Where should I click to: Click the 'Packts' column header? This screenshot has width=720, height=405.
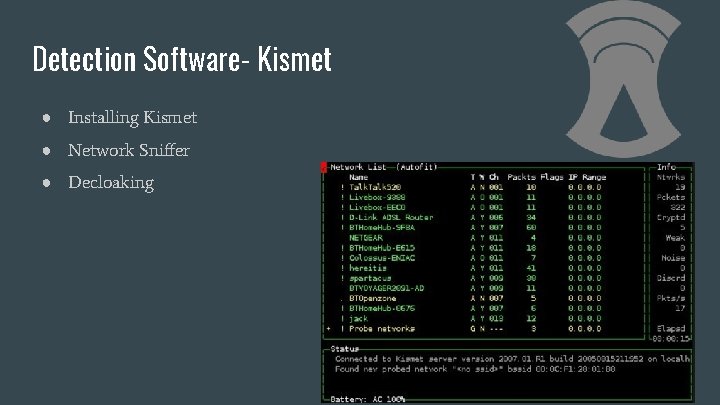[521, 177]
